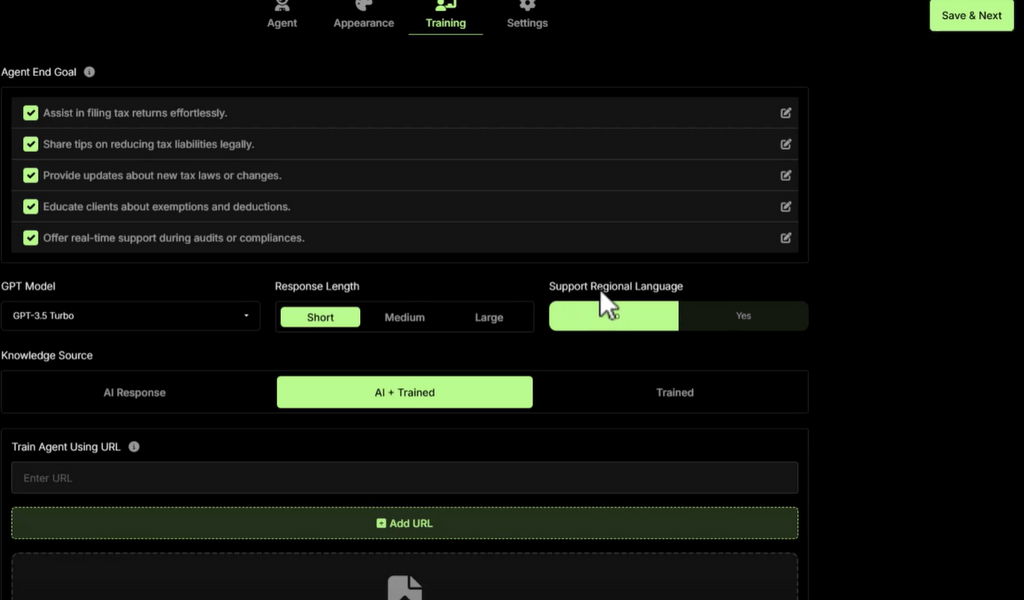Viewport: 1024px width, 600px height.
Task: Toggle checkbox for 'Educate clients about exemptions'
Action: click(31, 207)
